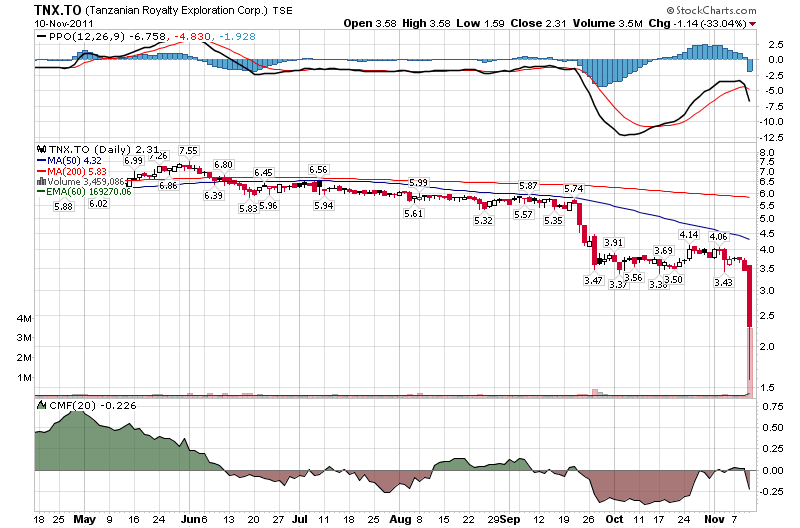
Task: Click the volume bars icon in legend
Action: click(40, 181)
